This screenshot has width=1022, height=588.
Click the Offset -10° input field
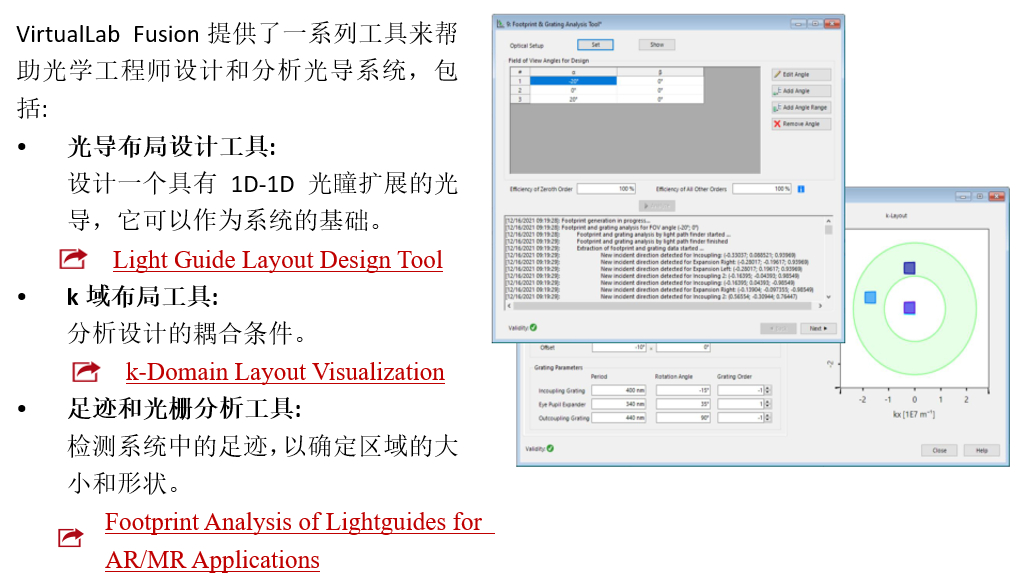click(619, 347)
